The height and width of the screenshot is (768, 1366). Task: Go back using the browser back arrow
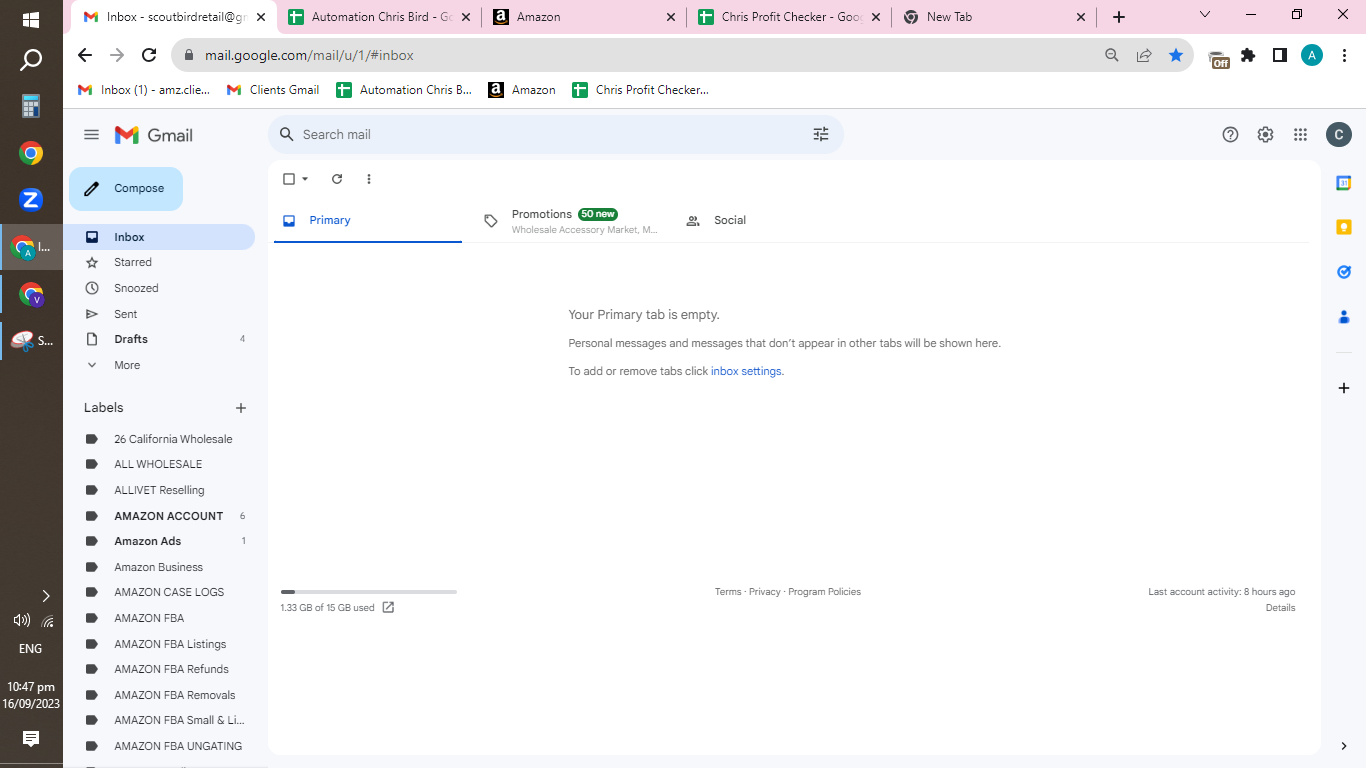click(85, 56)
